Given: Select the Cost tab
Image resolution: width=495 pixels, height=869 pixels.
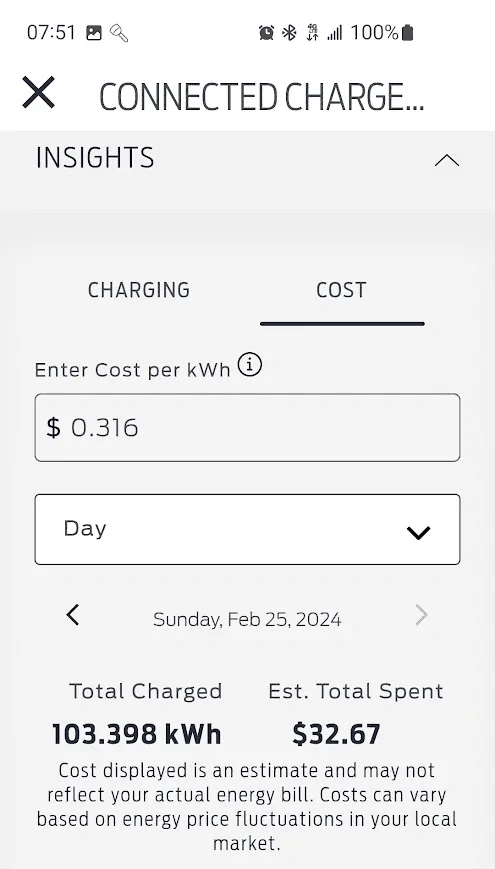Looking at the screenshot, I should click(x=341, y=290).
